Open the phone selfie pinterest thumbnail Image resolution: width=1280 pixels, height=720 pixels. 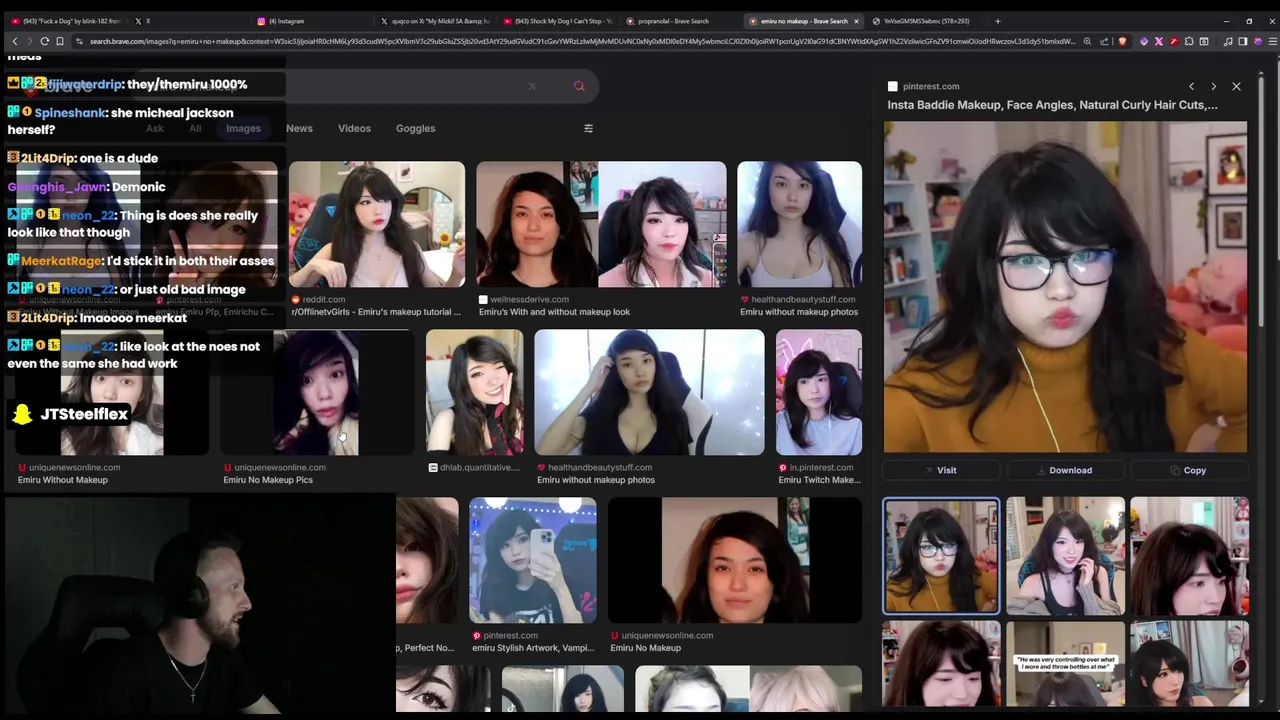(x=533, y=561)
